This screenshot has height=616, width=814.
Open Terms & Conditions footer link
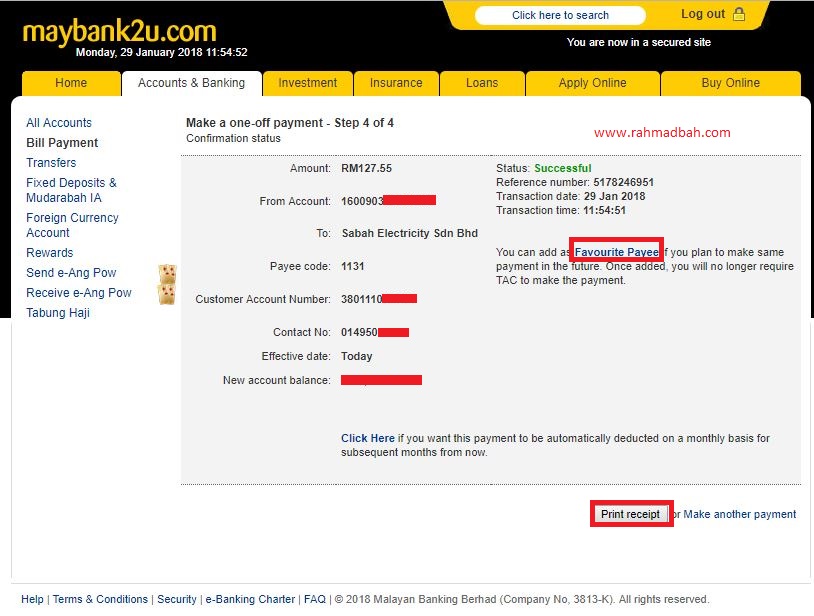[100, 599]
